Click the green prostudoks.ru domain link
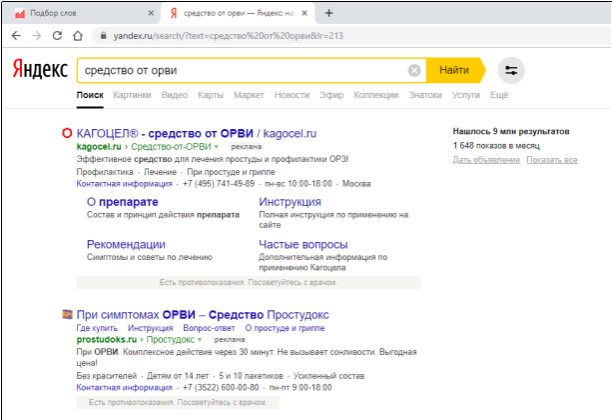This screenshot has height=420, width=613. [x=107, y=339]
